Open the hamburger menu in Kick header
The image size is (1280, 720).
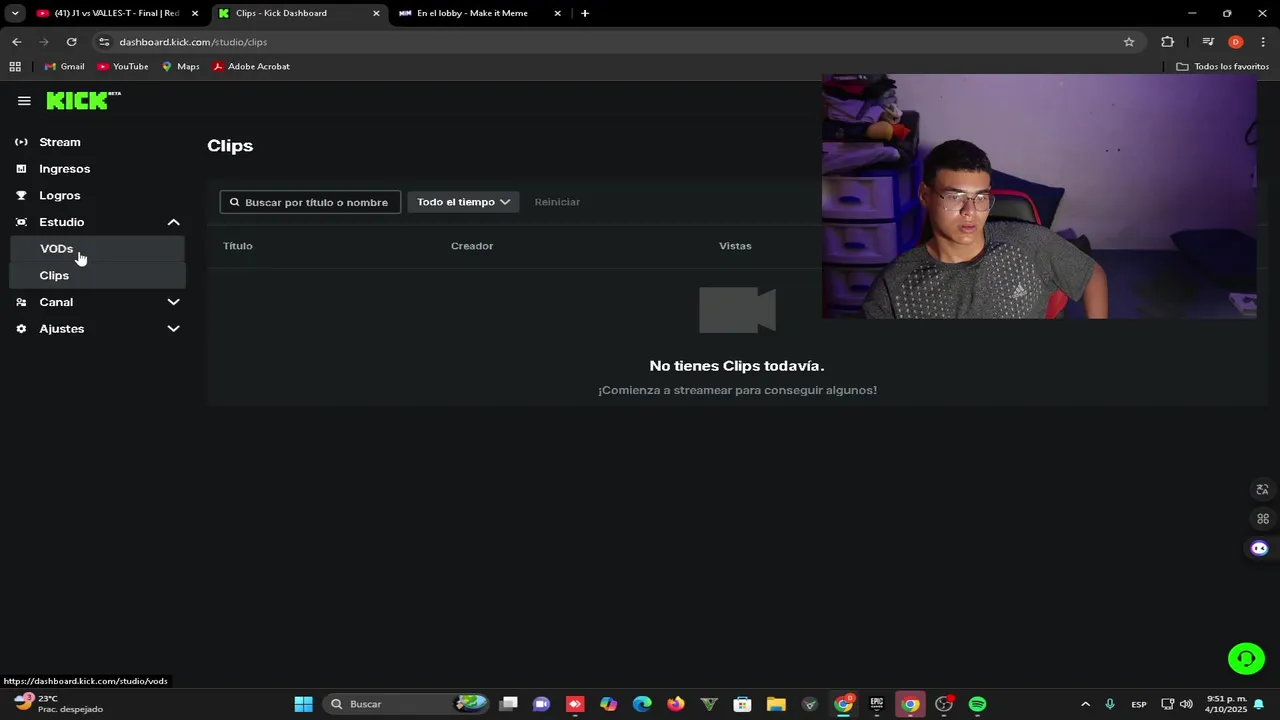click(24, 101)
